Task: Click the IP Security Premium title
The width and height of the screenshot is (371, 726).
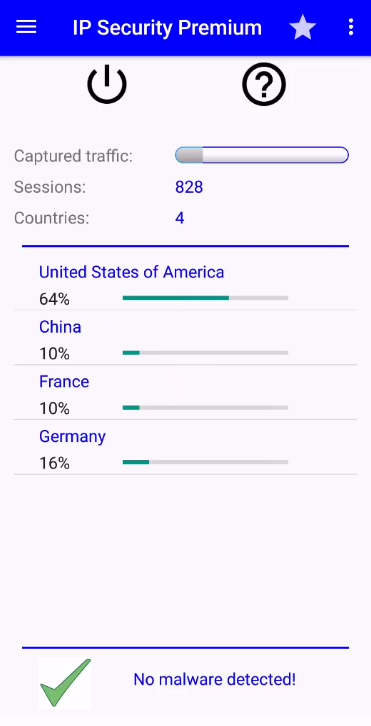Action: (167, 28)
